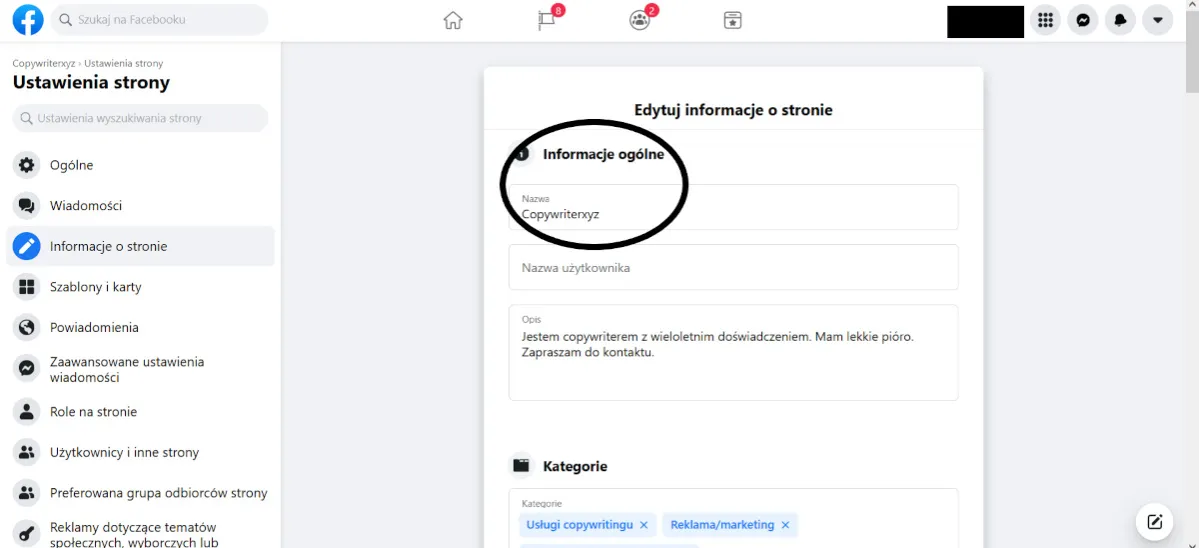Open Szablony i karty settings
This screenshot has width=1199, height=548.
[95, 287]
